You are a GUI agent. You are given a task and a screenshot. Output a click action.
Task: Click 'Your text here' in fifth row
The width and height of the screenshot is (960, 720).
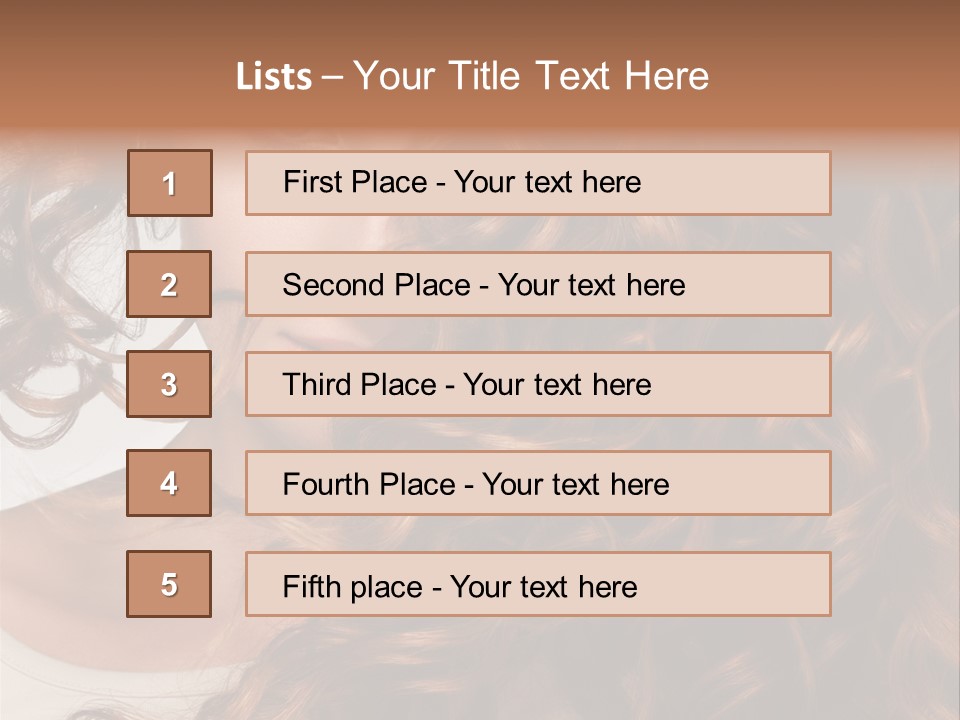(x=543, y=586)
